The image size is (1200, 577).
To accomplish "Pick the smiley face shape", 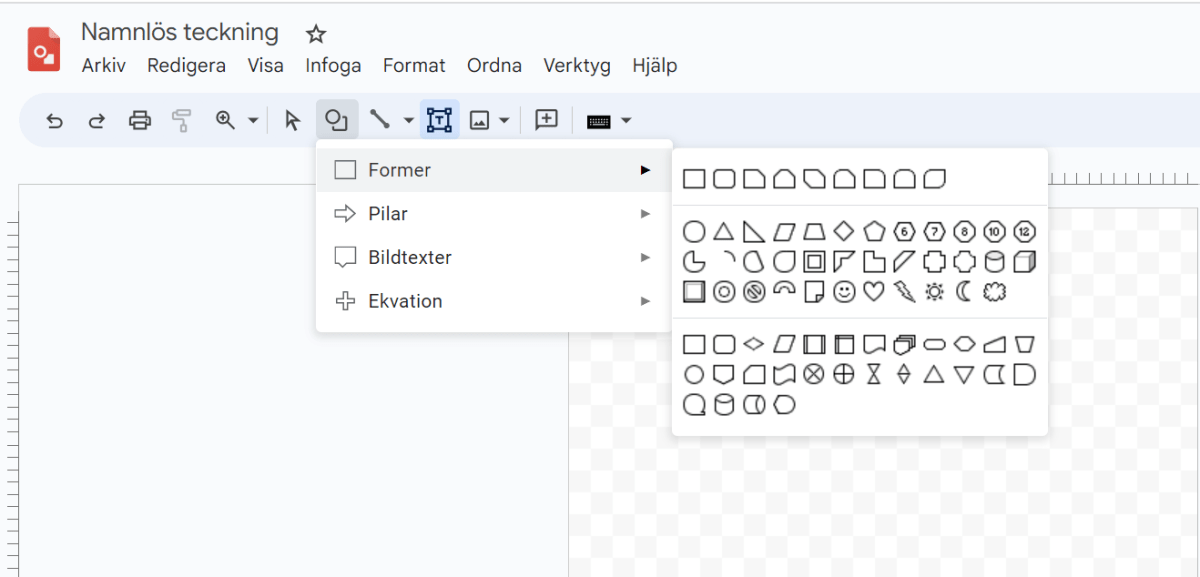I will pyautogui.click(x=844, y=292).
